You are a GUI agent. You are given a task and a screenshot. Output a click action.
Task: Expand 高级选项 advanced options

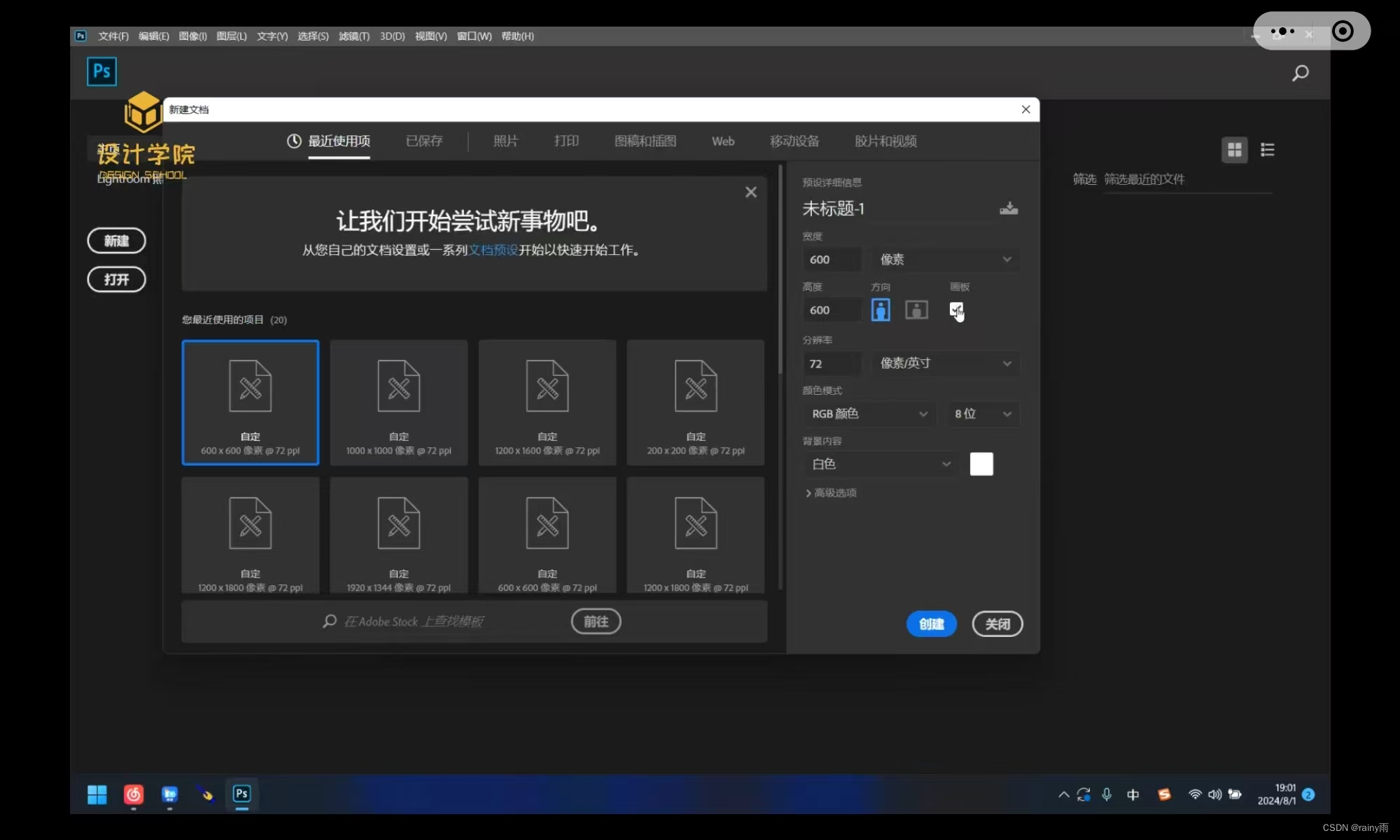coord(831,493)
